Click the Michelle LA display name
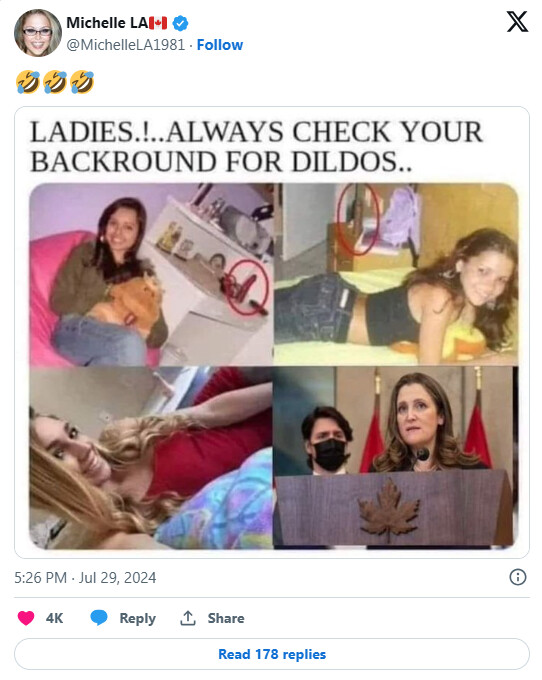This screenshot has width=542, height=680. tap(107, 23)
